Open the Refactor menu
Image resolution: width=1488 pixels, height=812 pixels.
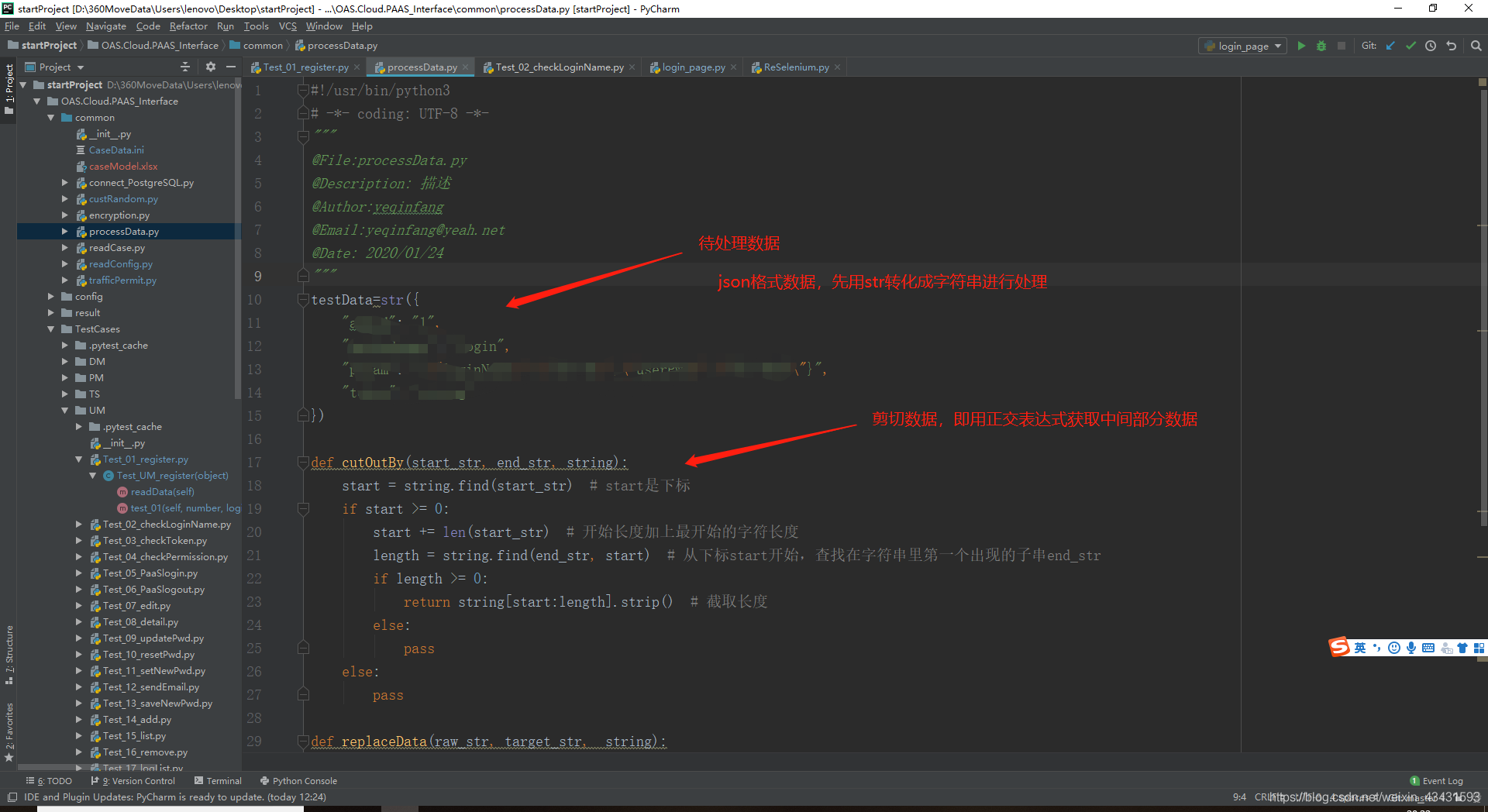[x=188, y=26]
